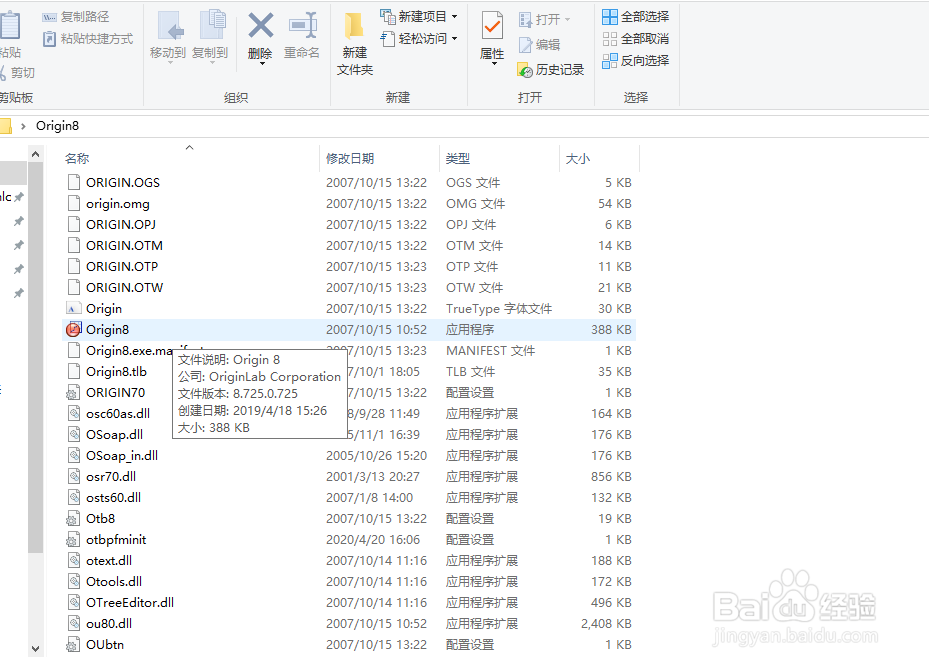Click the Delete (删除) ribbon icon
The height and width of the screenshot is (668, 929).
tap(261, 27)
